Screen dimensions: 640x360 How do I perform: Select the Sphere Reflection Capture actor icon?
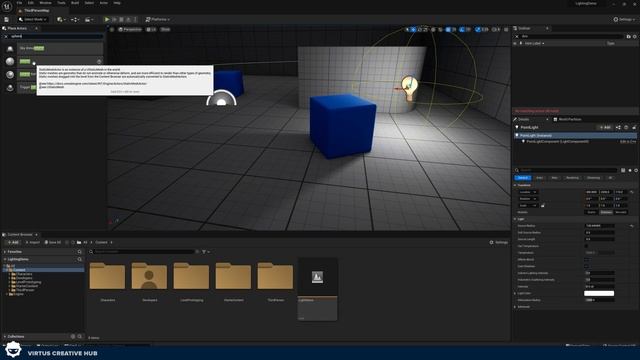pyautogui.click(x=10, y=74)
